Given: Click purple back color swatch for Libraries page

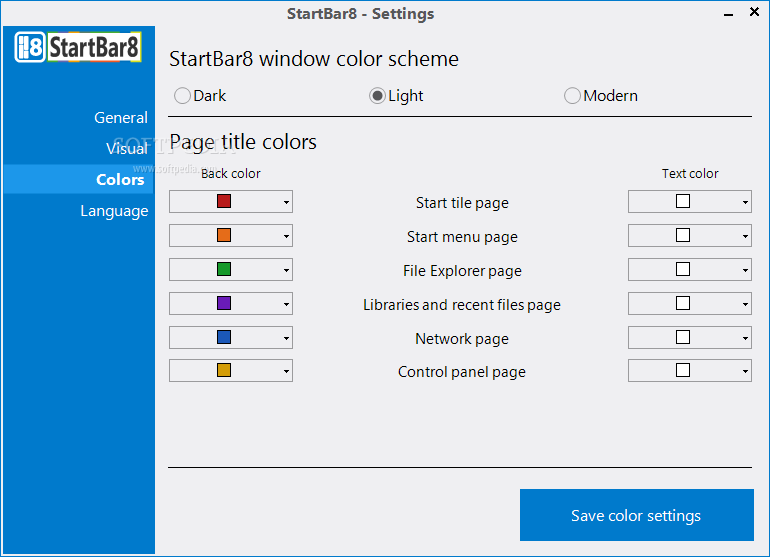Looking at the screenshot, I should (224, 303).
